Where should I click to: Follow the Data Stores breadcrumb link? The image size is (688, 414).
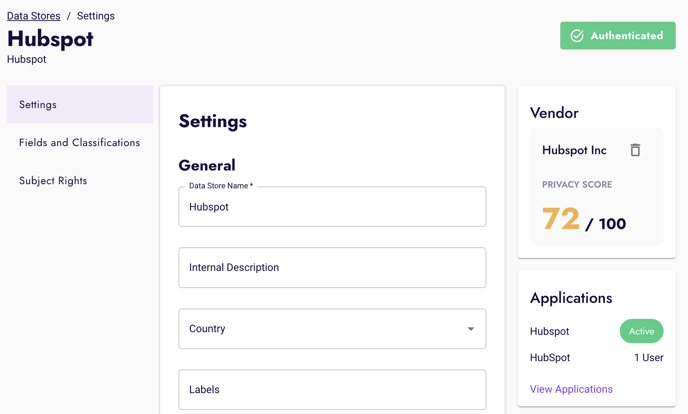click(33, 16)
